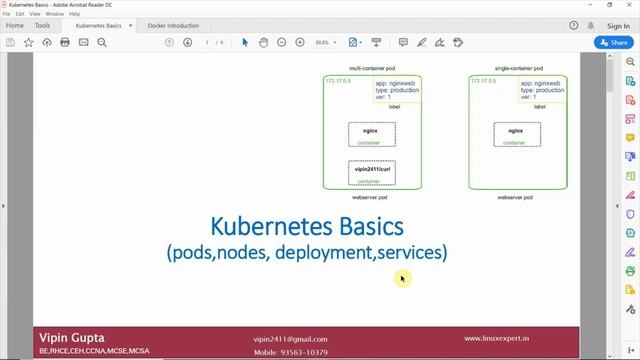Open Protect shield tool in right pane
This screenshot has height=360, width=640.
pos(630,214)
